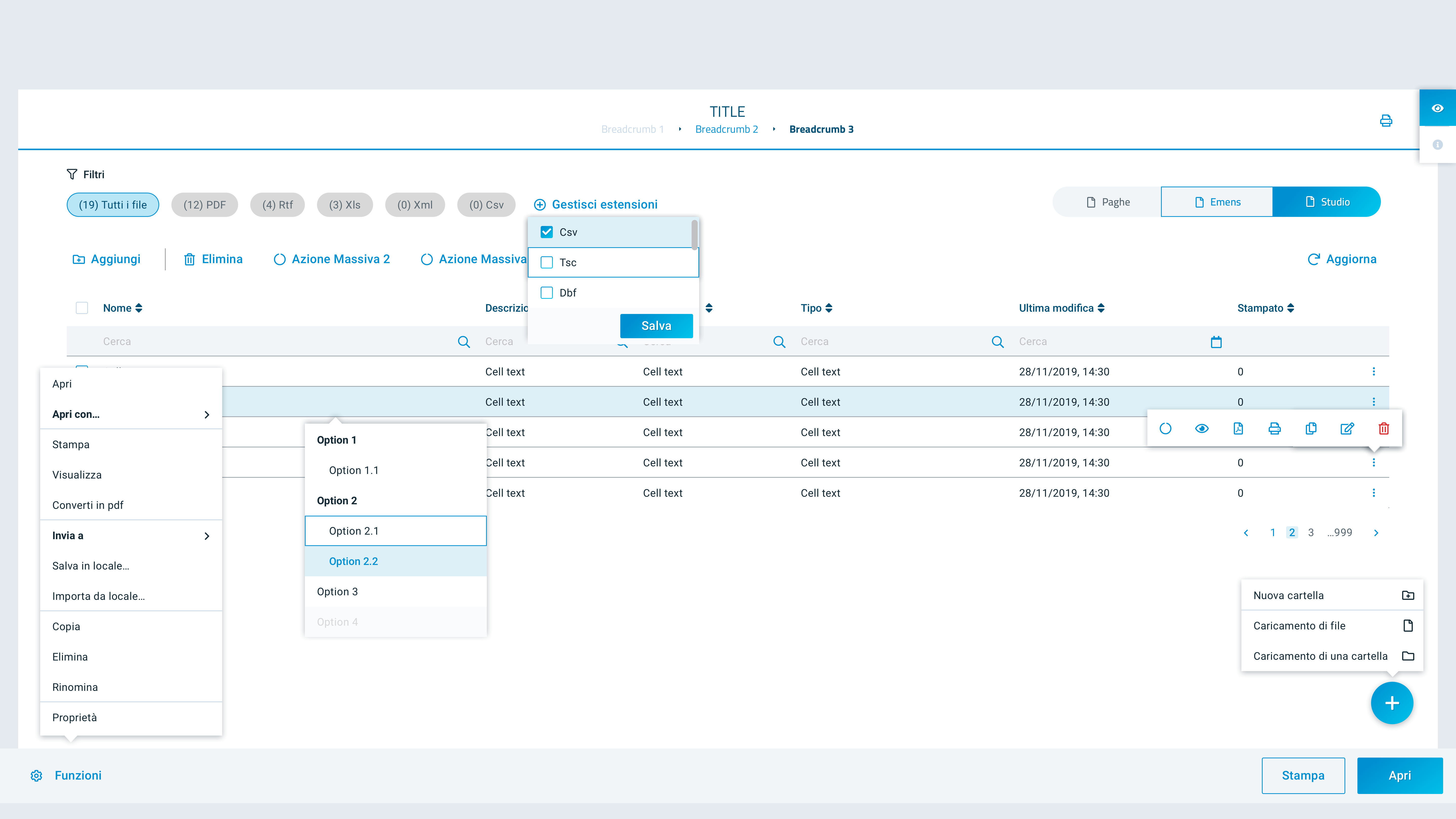
Task: Click the search icon left of Tipo Cerca field
Action: pos(779,342)
